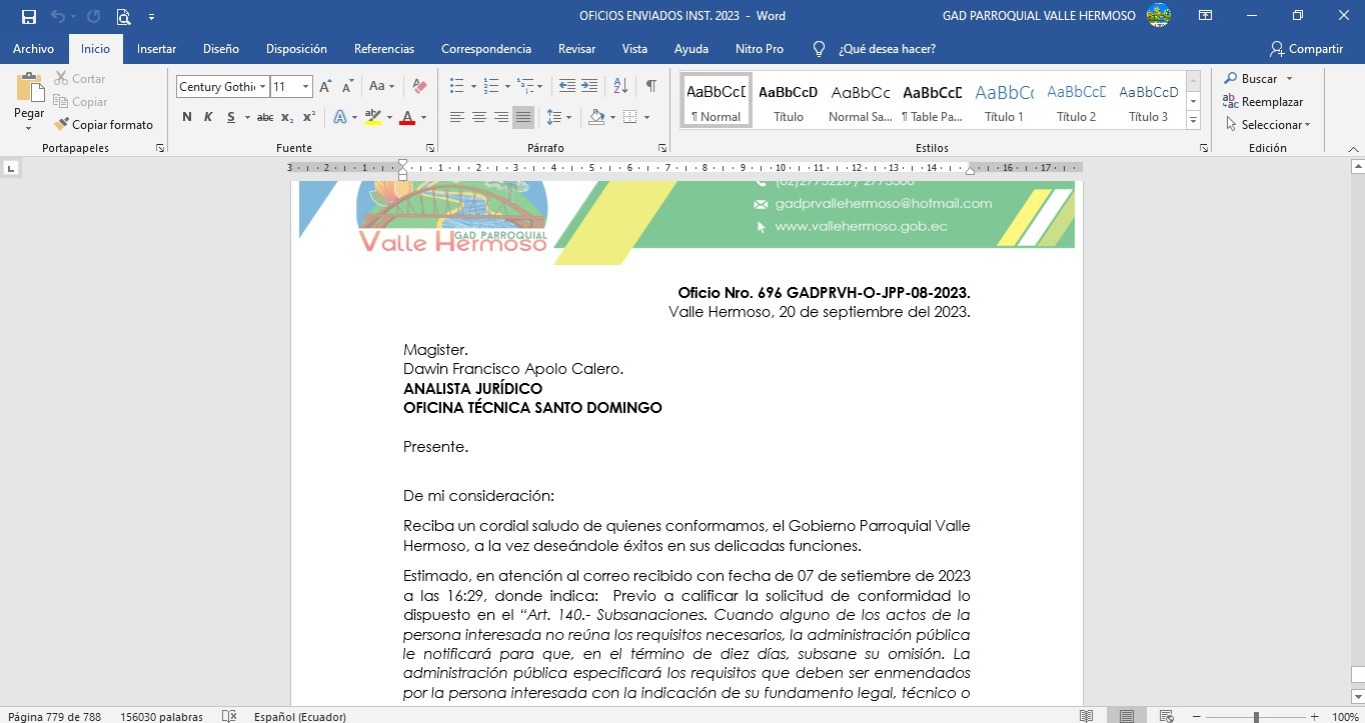Click the Reemplazar button
The height and width of the screenshot is (723, 1365).
coord(1264,102)
